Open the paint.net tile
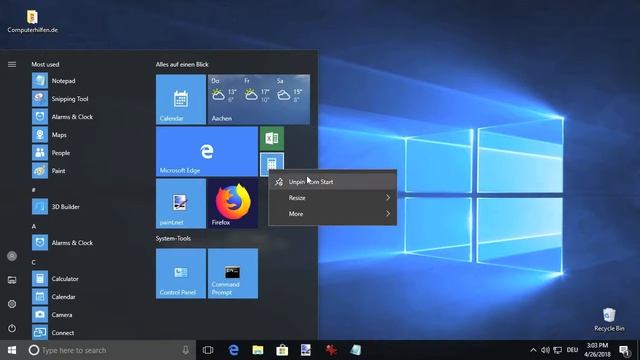This screenshot has width=640, height=360. click(x=181, y=203)
